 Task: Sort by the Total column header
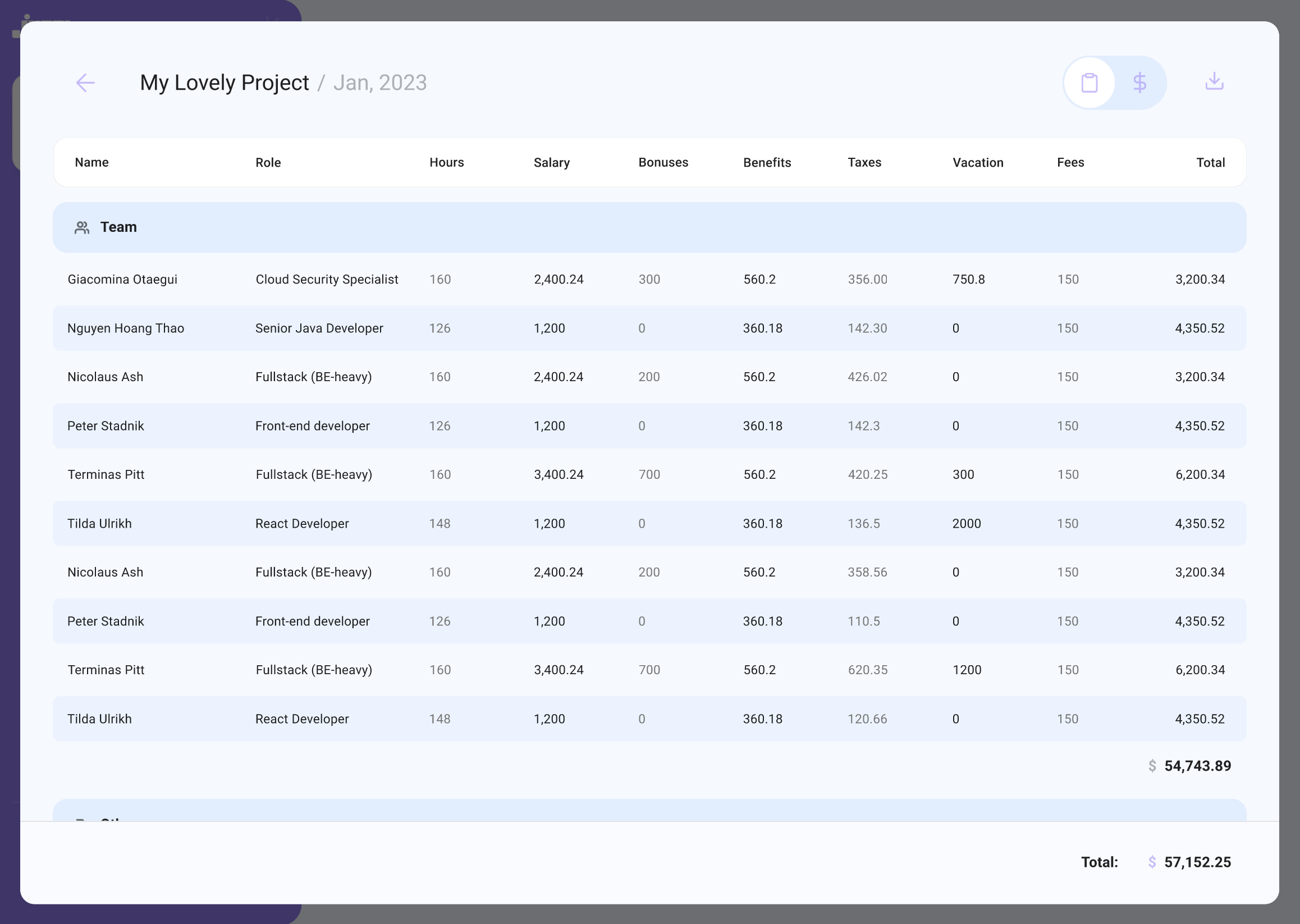click(1210, 162)
